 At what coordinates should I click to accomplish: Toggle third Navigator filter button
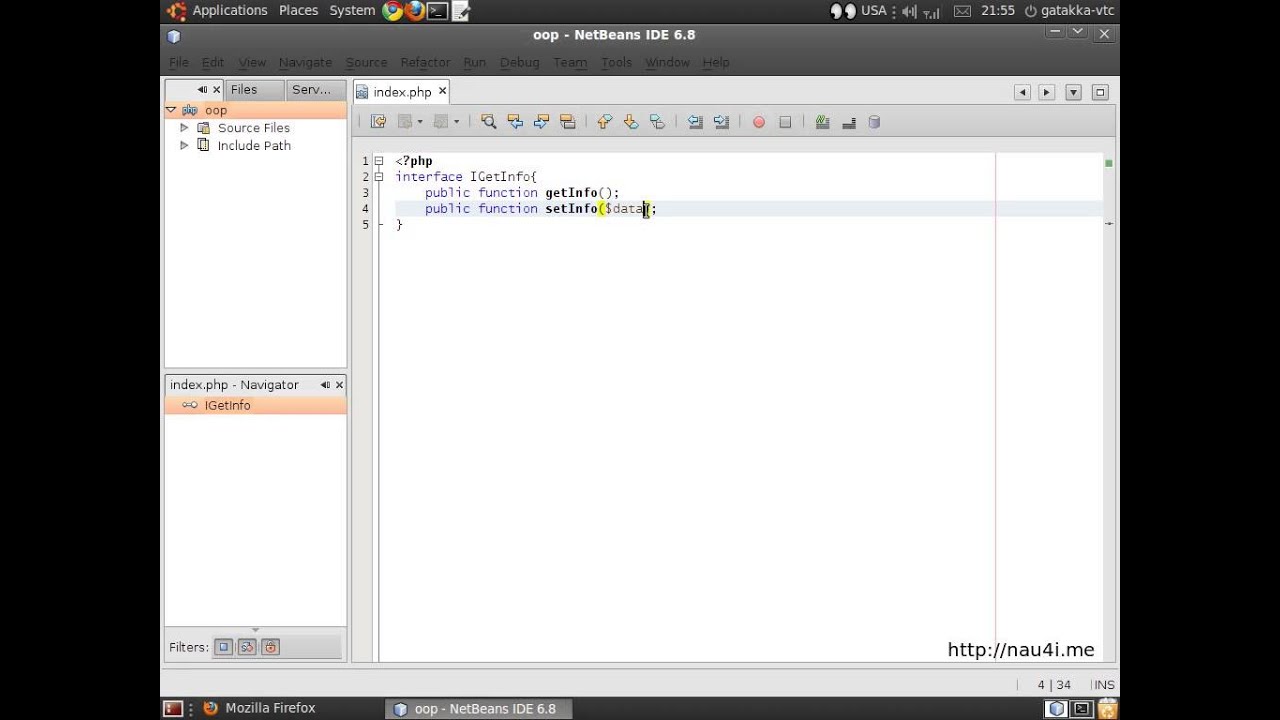coord(270,647)
